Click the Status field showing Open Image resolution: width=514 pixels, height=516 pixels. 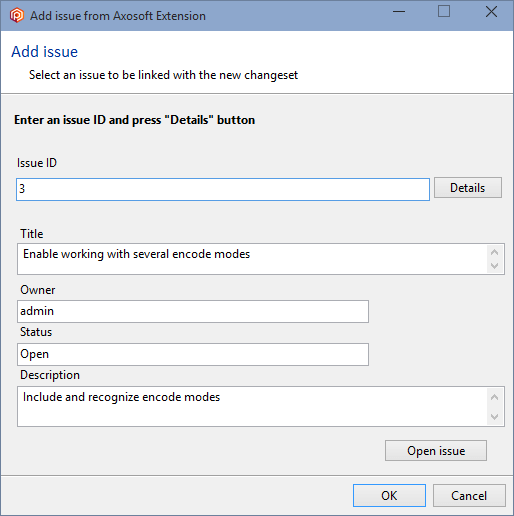tap(193, 354)
